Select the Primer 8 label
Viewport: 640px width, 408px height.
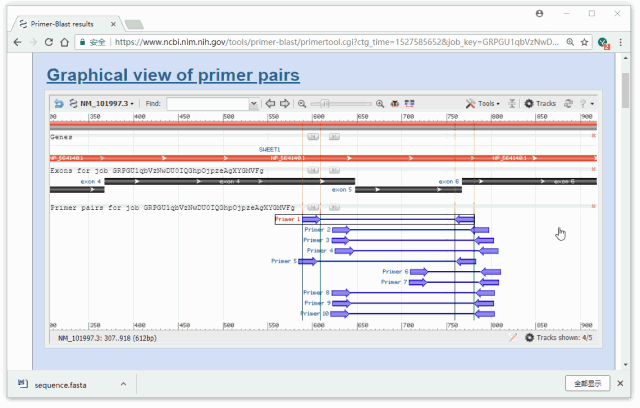pos(316,293)
